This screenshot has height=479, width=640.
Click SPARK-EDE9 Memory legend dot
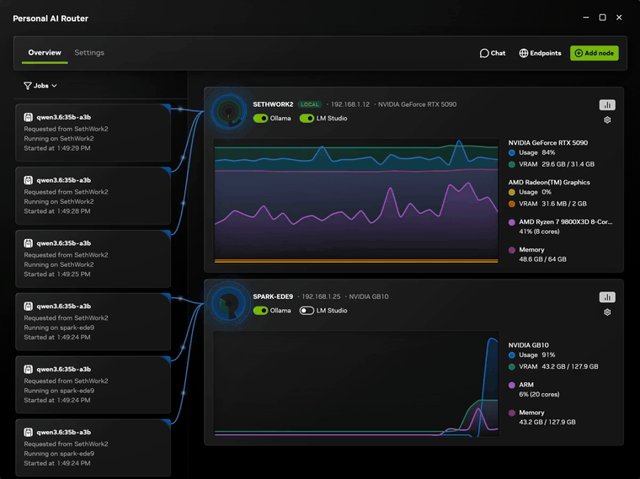coord(512,413)
